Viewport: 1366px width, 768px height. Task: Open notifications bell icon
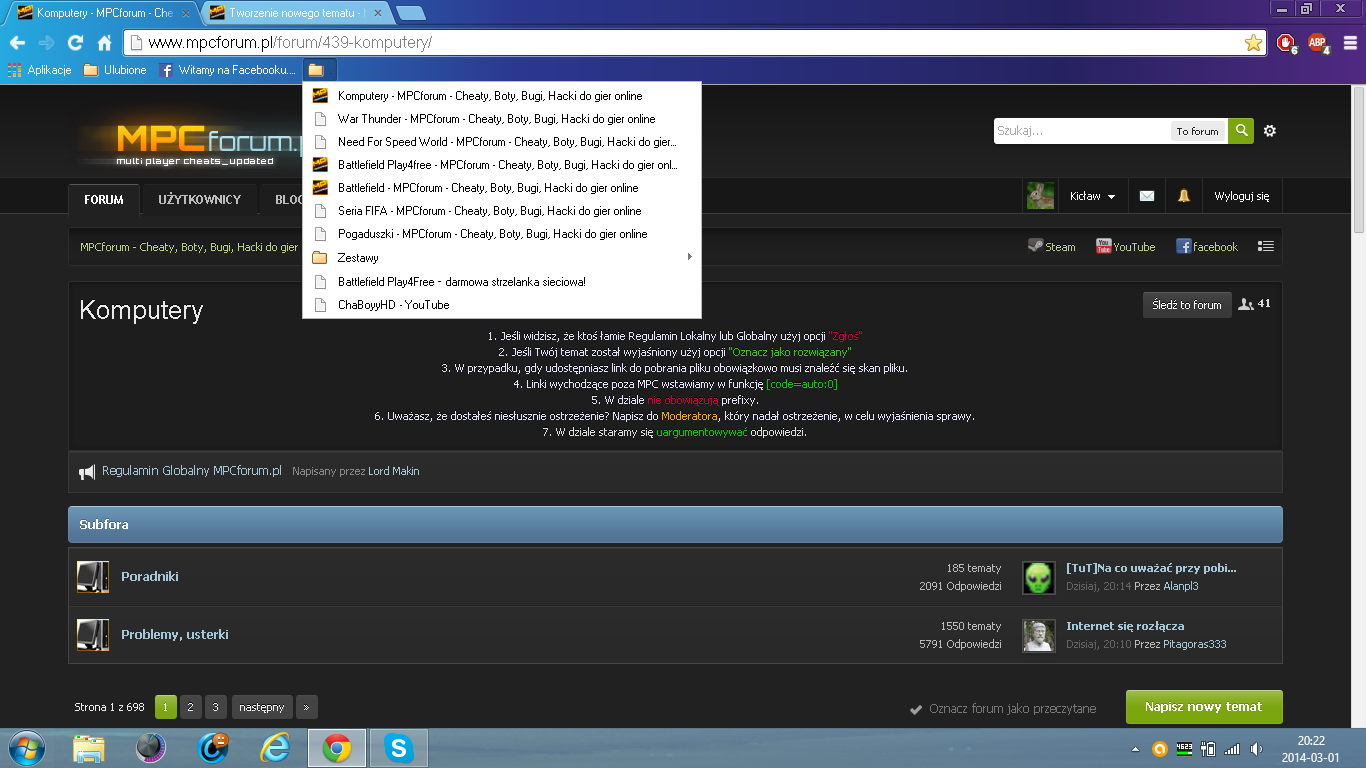click(x=1183, y=196)
